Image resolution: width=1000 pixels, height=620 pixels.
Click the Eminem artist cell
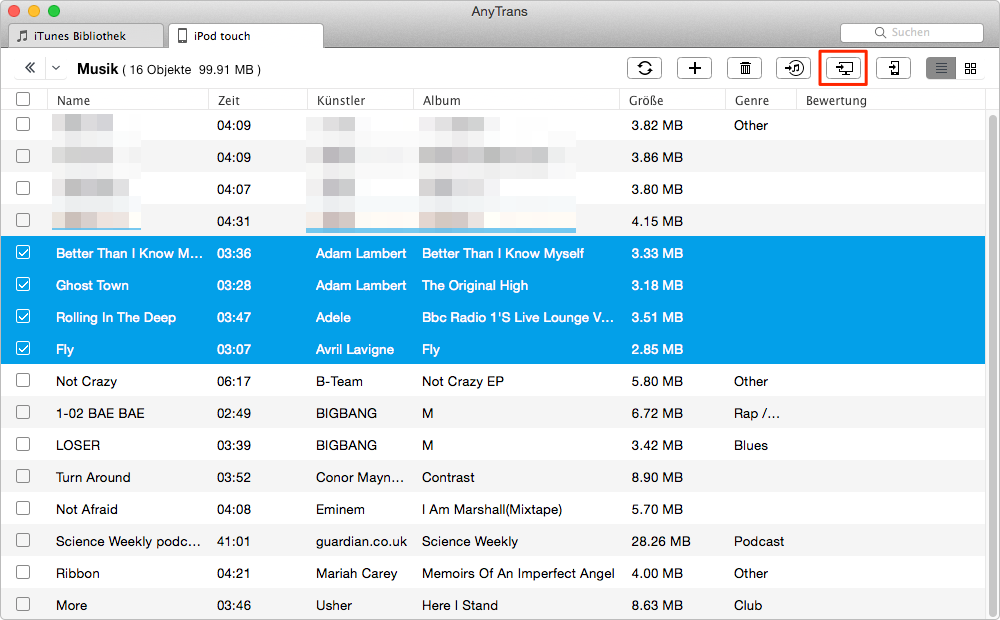340,509
